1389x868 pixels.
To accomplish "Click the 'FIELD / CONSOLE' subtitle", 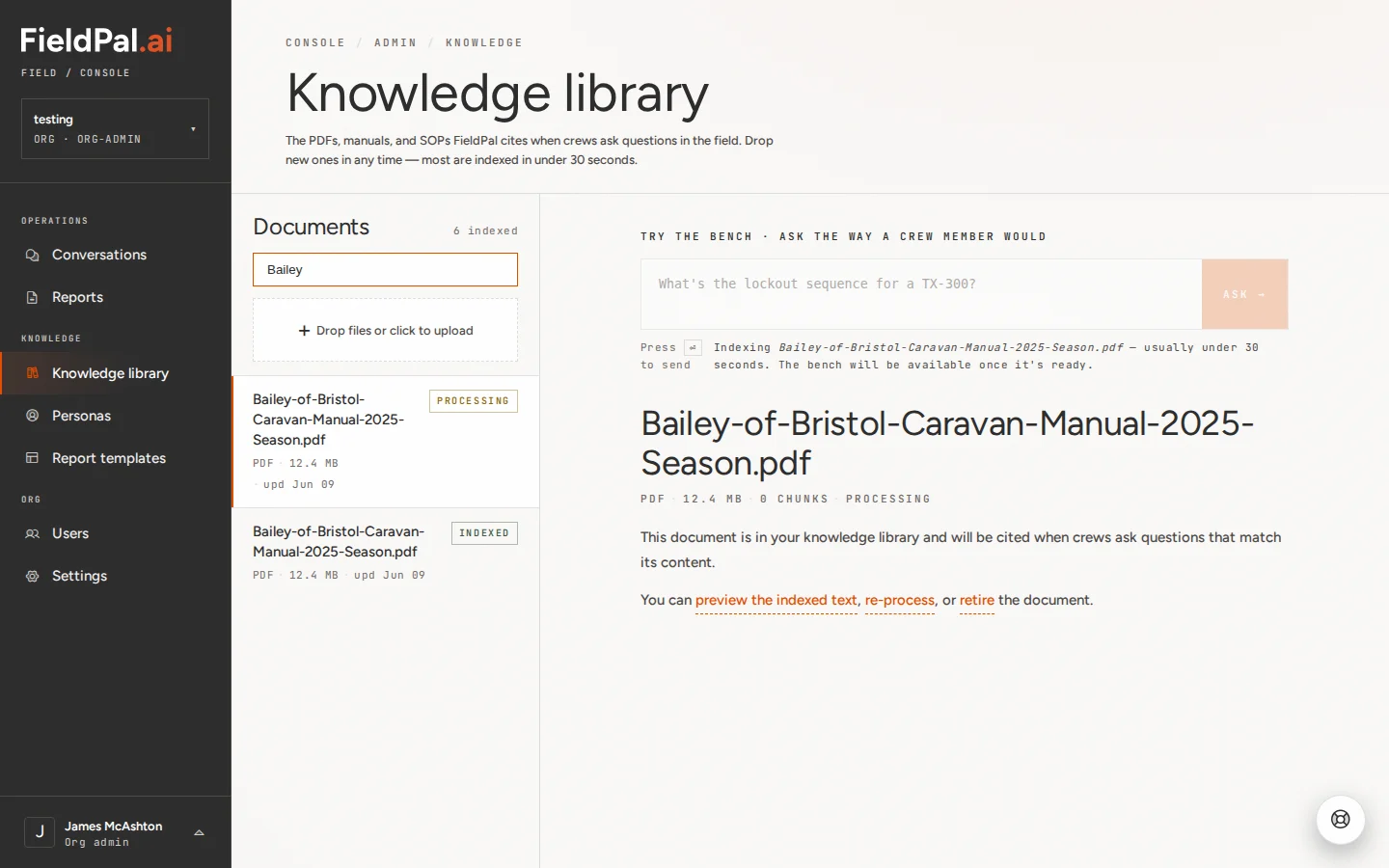I will 75,72.
